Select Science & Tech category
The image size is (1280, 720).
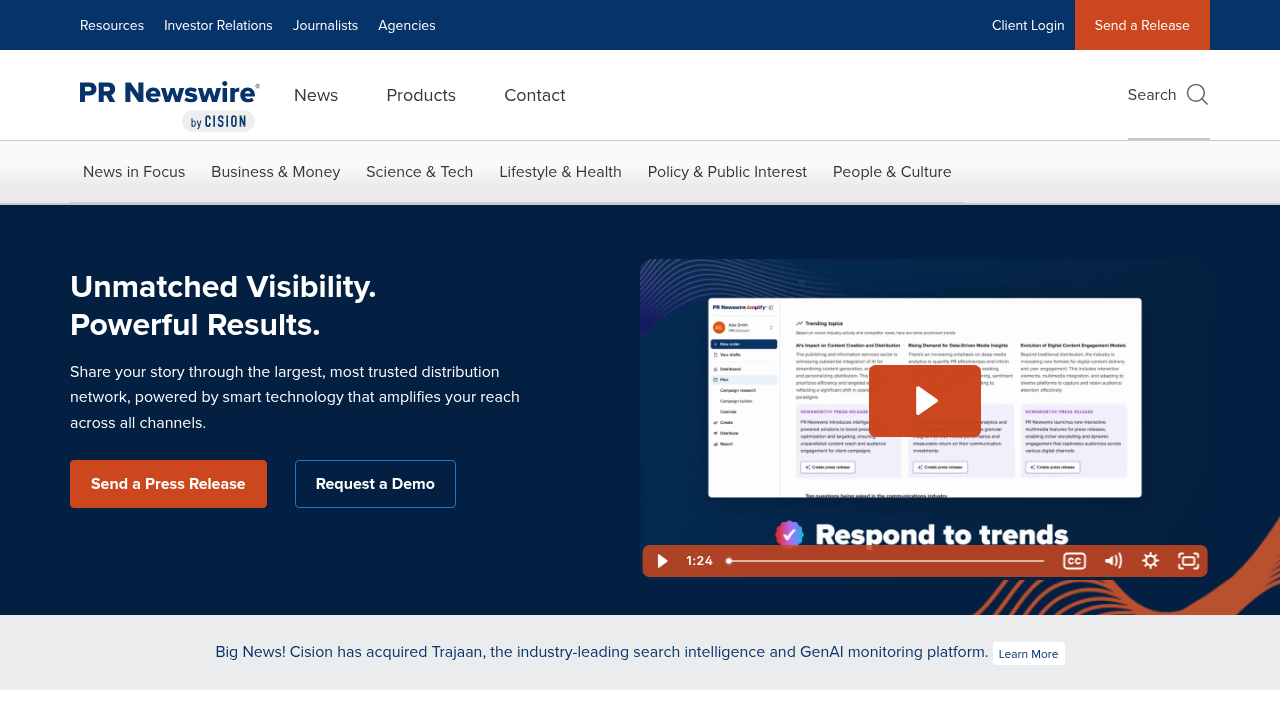click(420, 172)
